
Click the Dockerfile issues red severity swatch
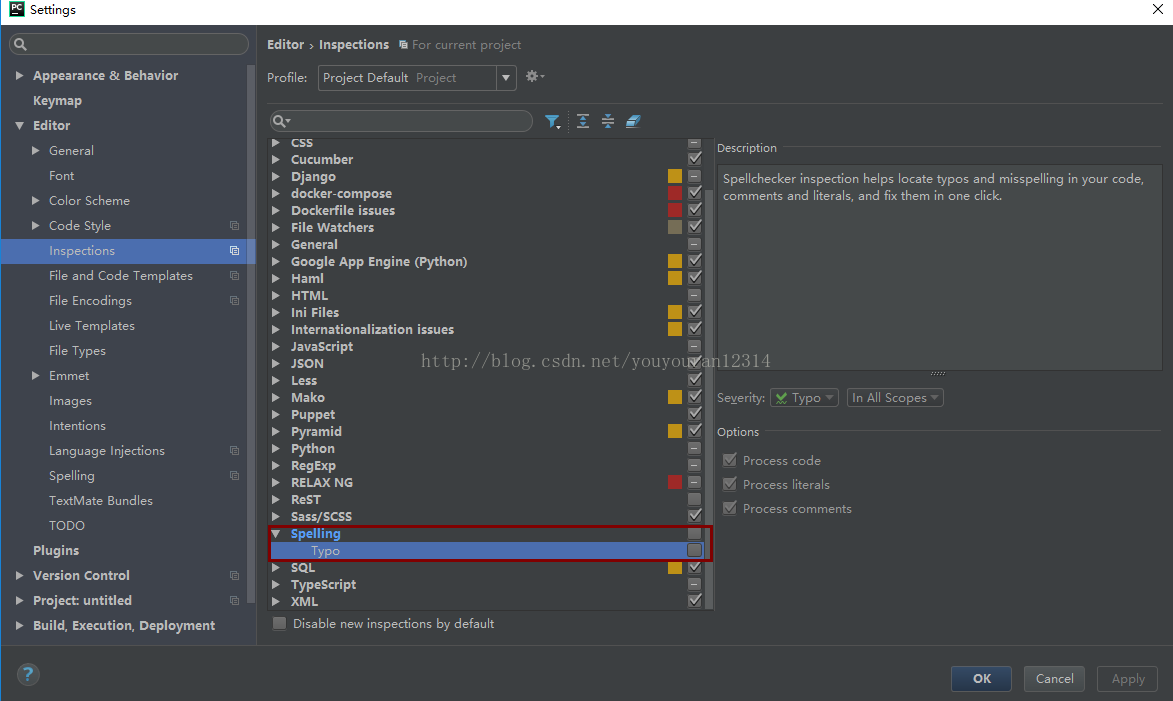[675, 210]
